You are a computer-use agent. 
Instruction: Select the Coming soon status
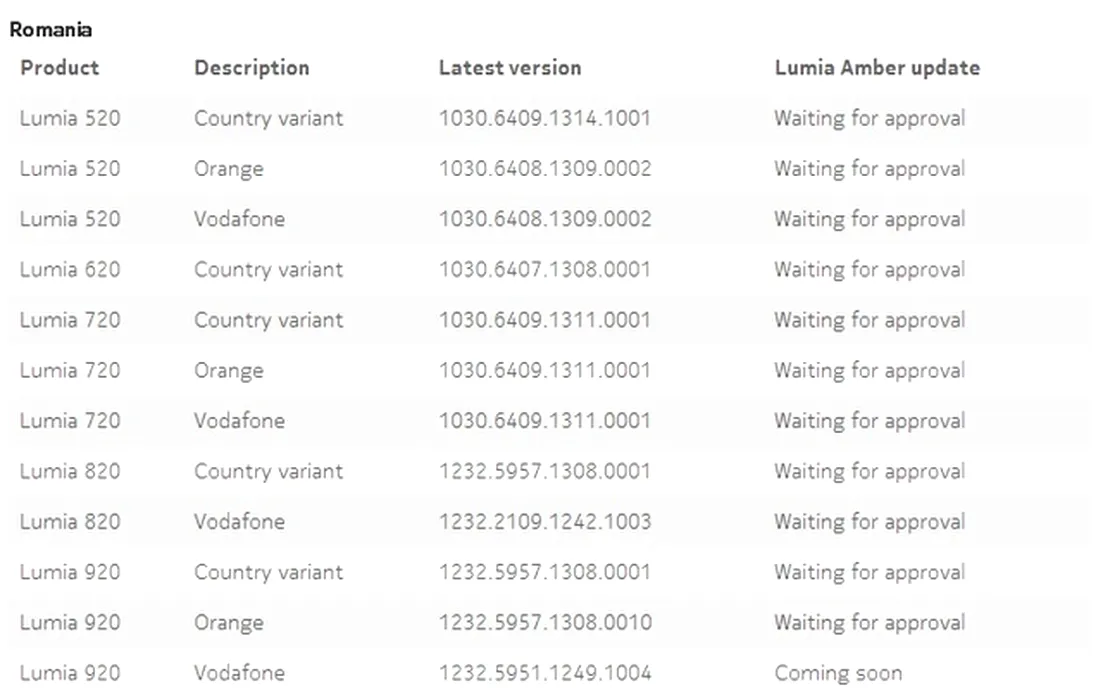coord(839,673)
